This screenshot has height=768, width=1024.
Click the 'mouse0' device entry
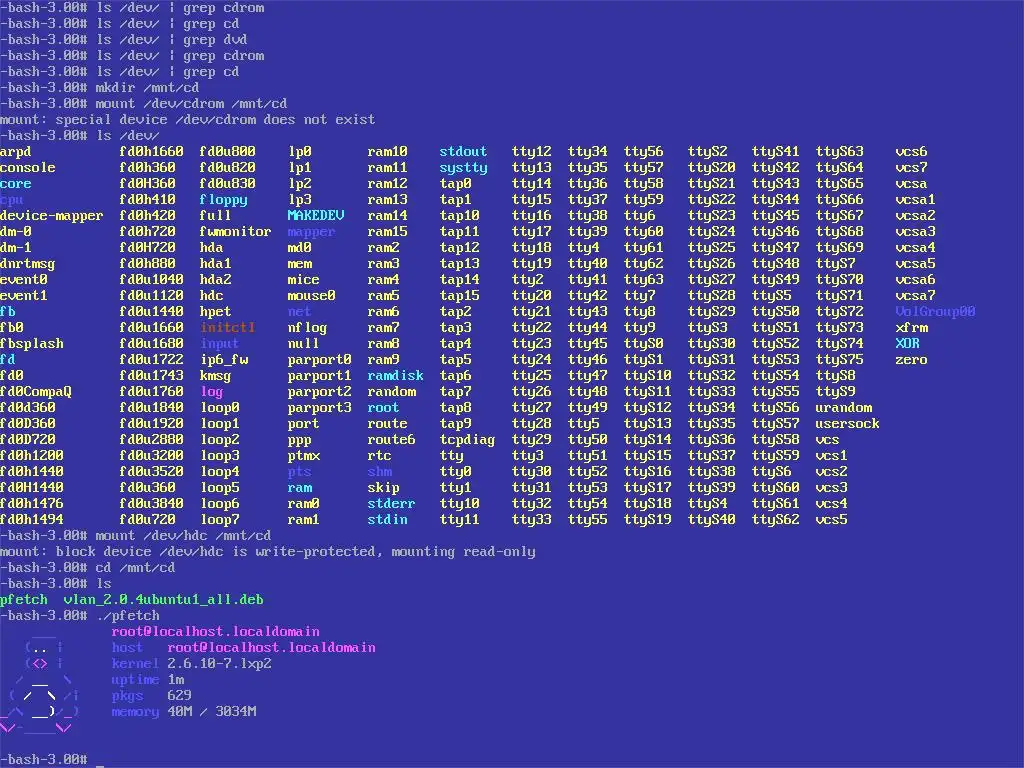(x=312, y=295)
